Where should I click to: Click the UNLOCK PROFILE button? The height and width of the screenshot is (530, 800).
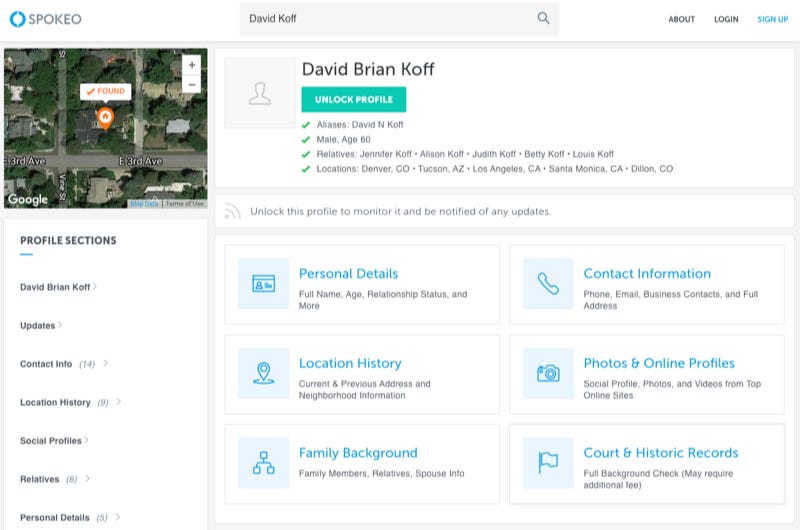(x=354, y=99)
